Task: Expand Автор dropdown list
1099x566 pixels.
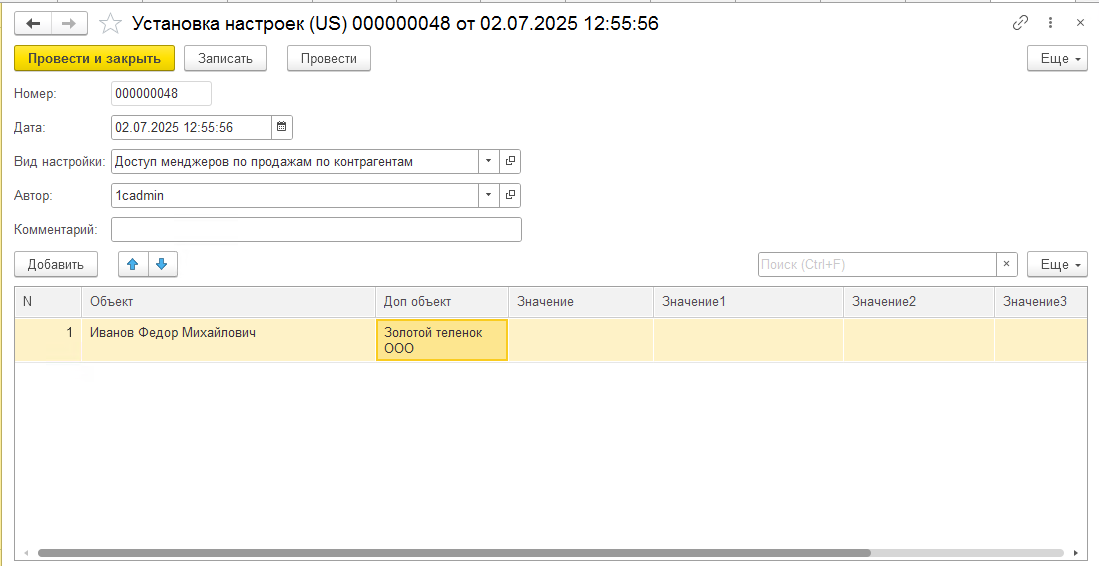Action: (488, 195)
